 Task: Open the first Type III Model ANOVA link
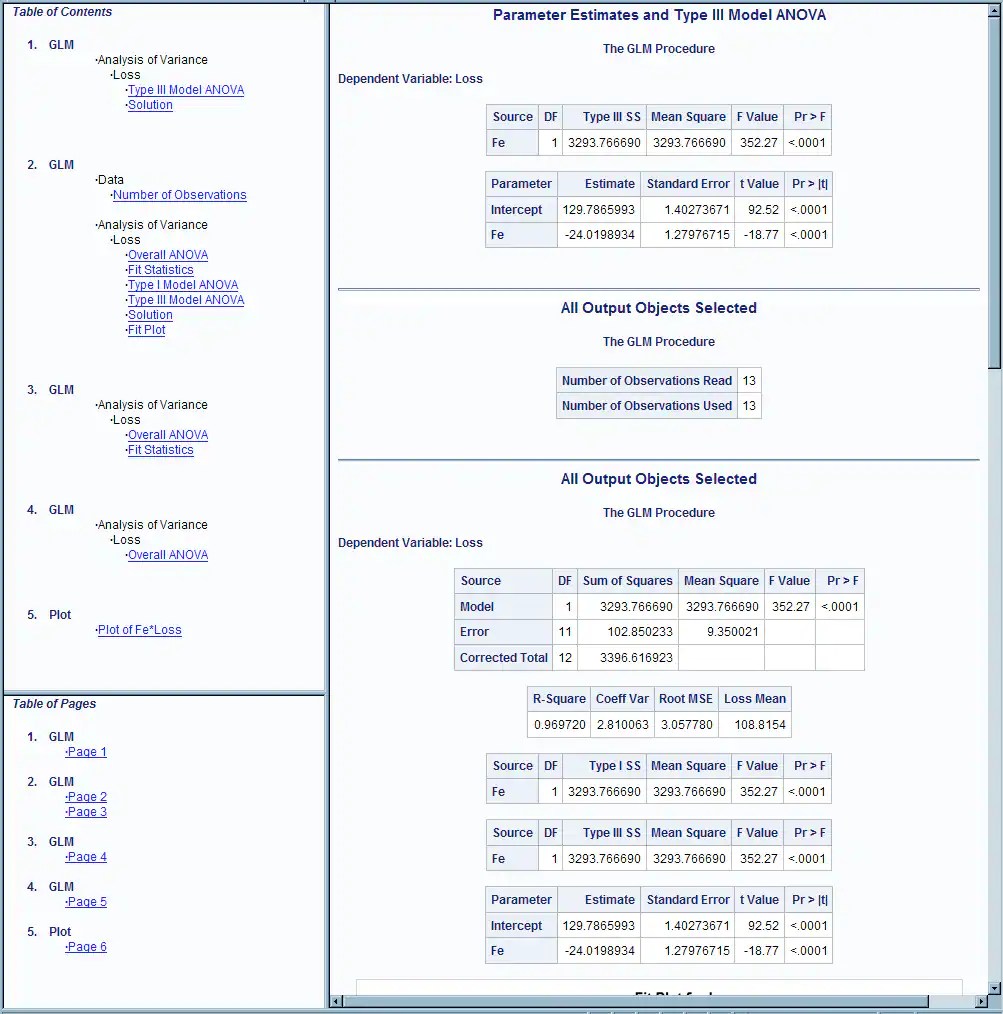click(186, 89)
